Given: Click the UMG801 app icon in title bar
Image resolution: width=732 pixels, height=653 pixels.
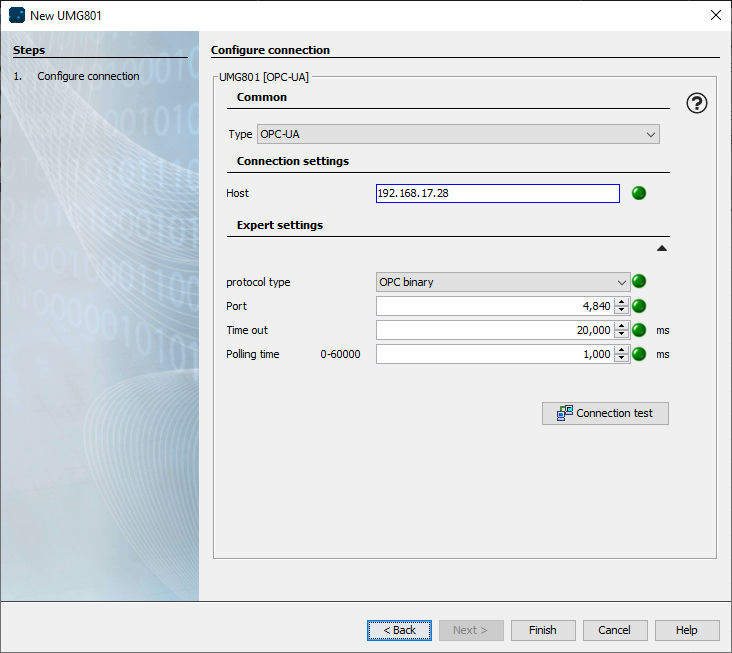Looking at the screenshot, I should pos(16,15).
